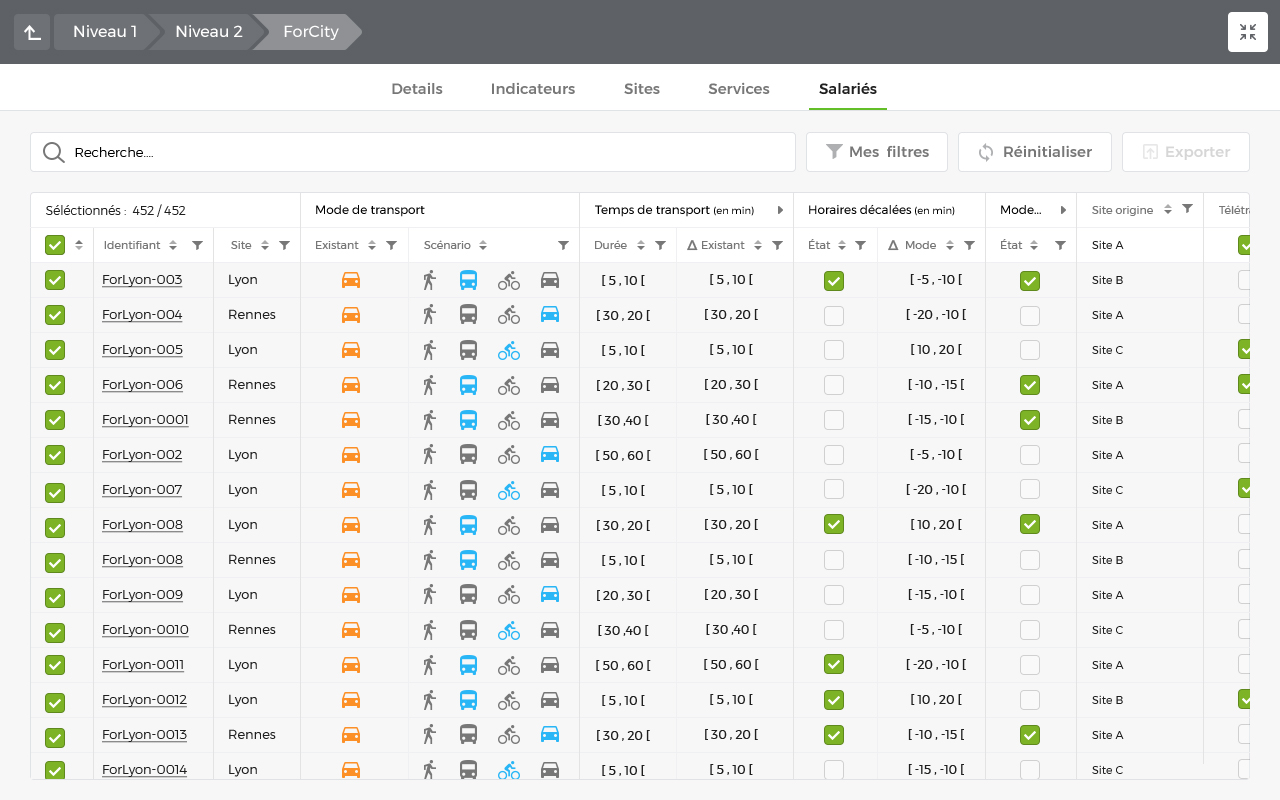The image size is (1280, 800).
Task: Click the Recherche search field
Action: click(413, 152)
